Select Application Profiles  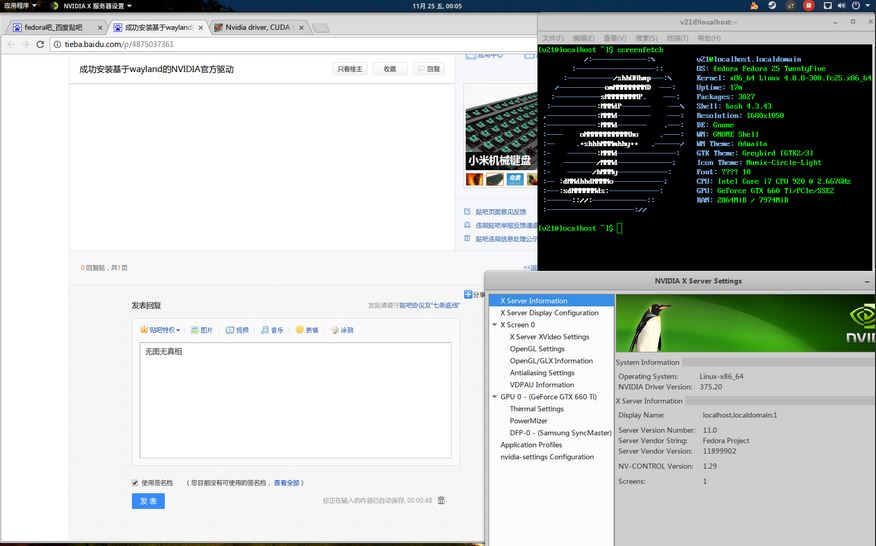531,445
